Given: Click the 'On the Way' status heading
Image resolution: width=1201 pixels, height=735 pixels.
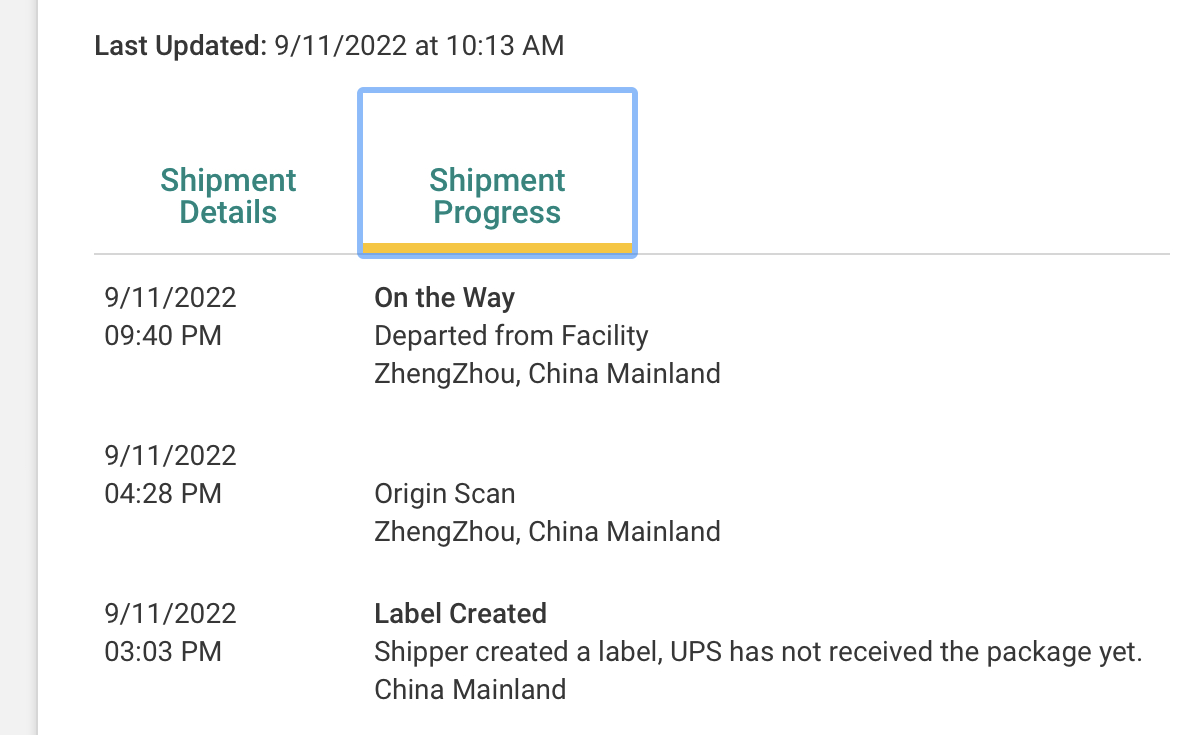Looking at the screenshot, I should (444, 298).
